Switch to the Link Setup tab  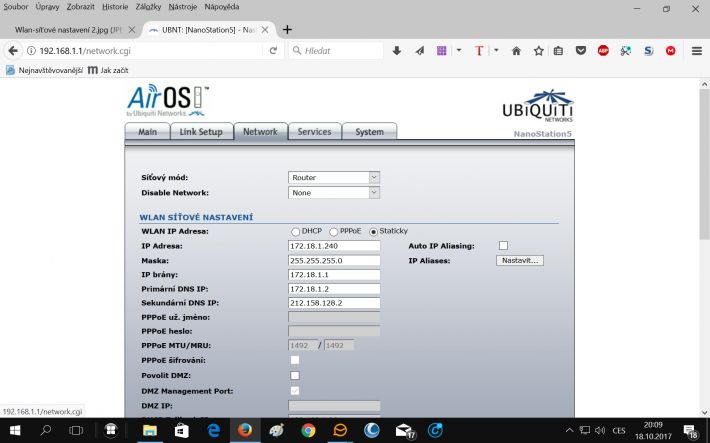(201, 132)
